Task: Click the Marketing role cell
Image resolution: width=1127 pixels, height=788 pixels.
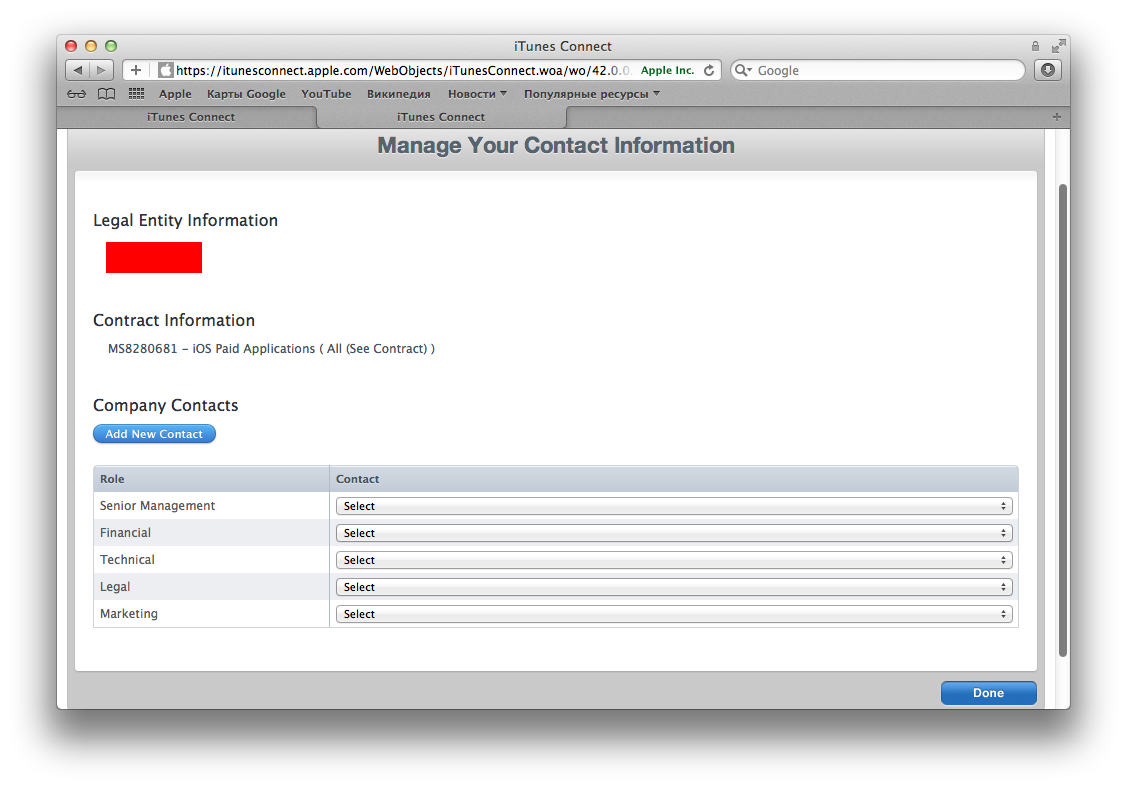Action: click(x=211, y=613)
